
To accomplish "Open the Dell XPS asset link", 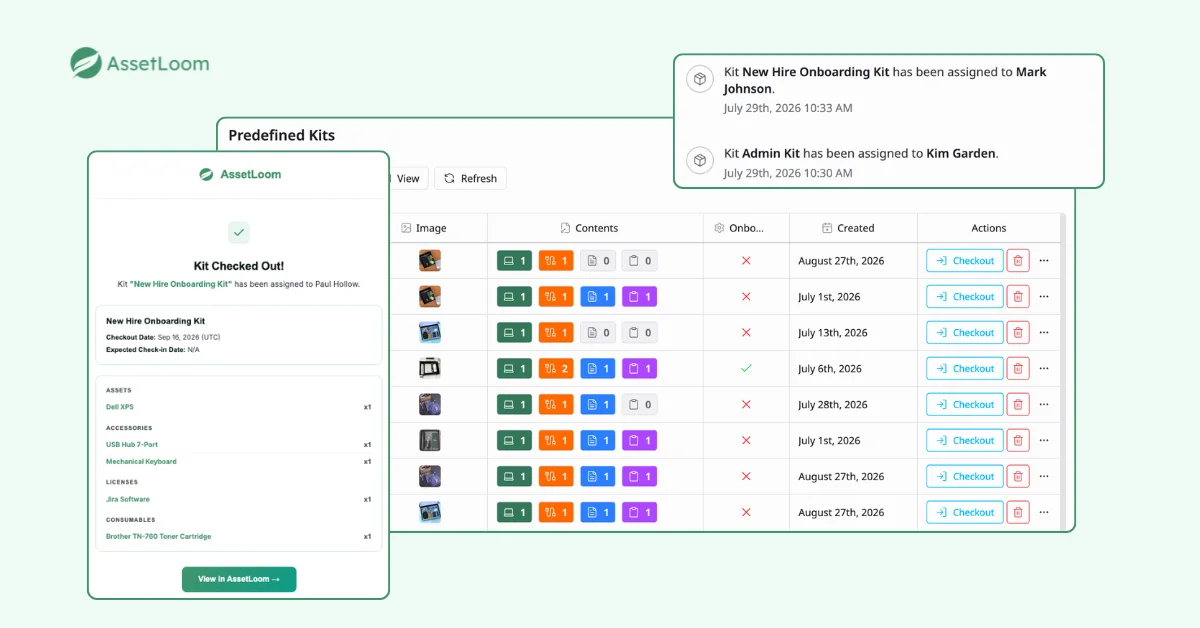I will pos(120,407).
